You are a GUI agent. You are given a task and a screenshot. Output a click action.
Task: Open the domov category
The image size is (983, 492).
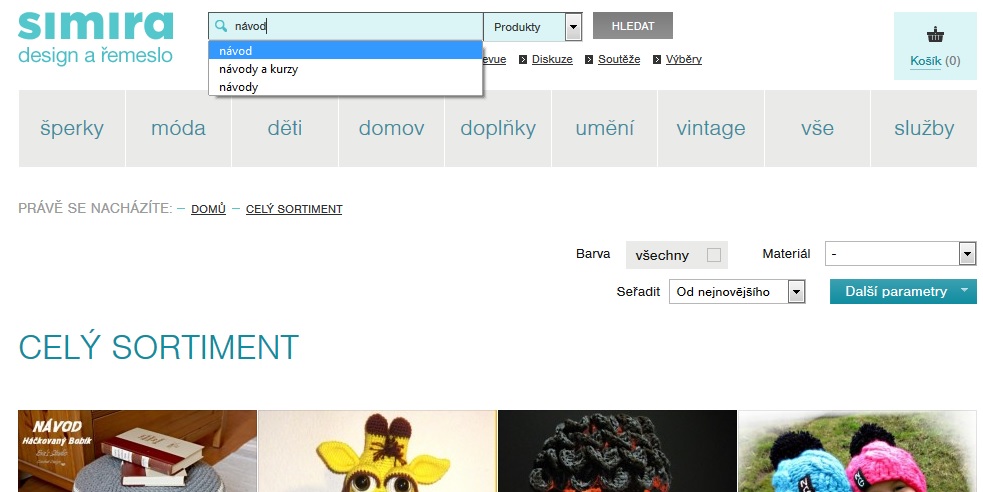click(392, 128)
